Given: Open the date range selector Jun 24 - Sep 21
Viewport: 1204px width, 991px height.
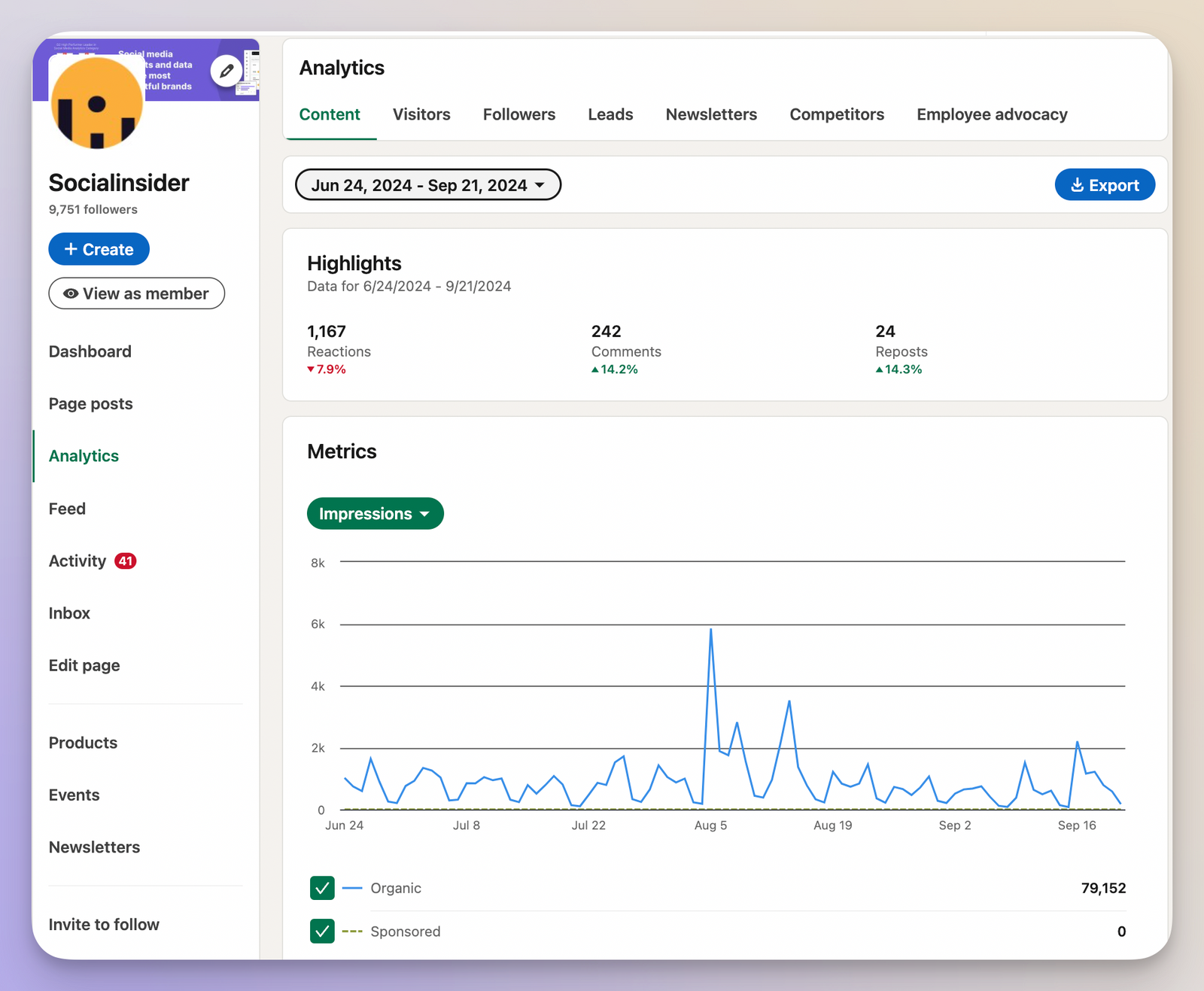Looking at the screenshot, I should [427, 184].
